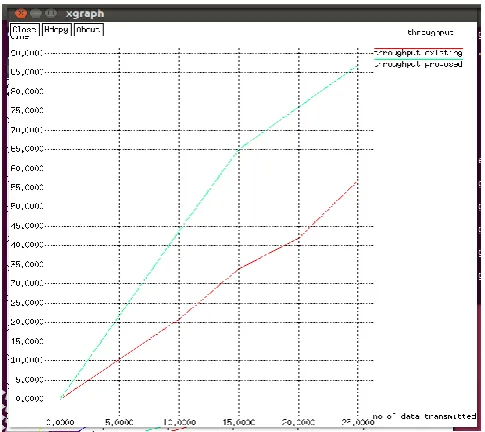The image size is (485, 432).
Task: Click the Hdcpy button
Action: [56, 30]
